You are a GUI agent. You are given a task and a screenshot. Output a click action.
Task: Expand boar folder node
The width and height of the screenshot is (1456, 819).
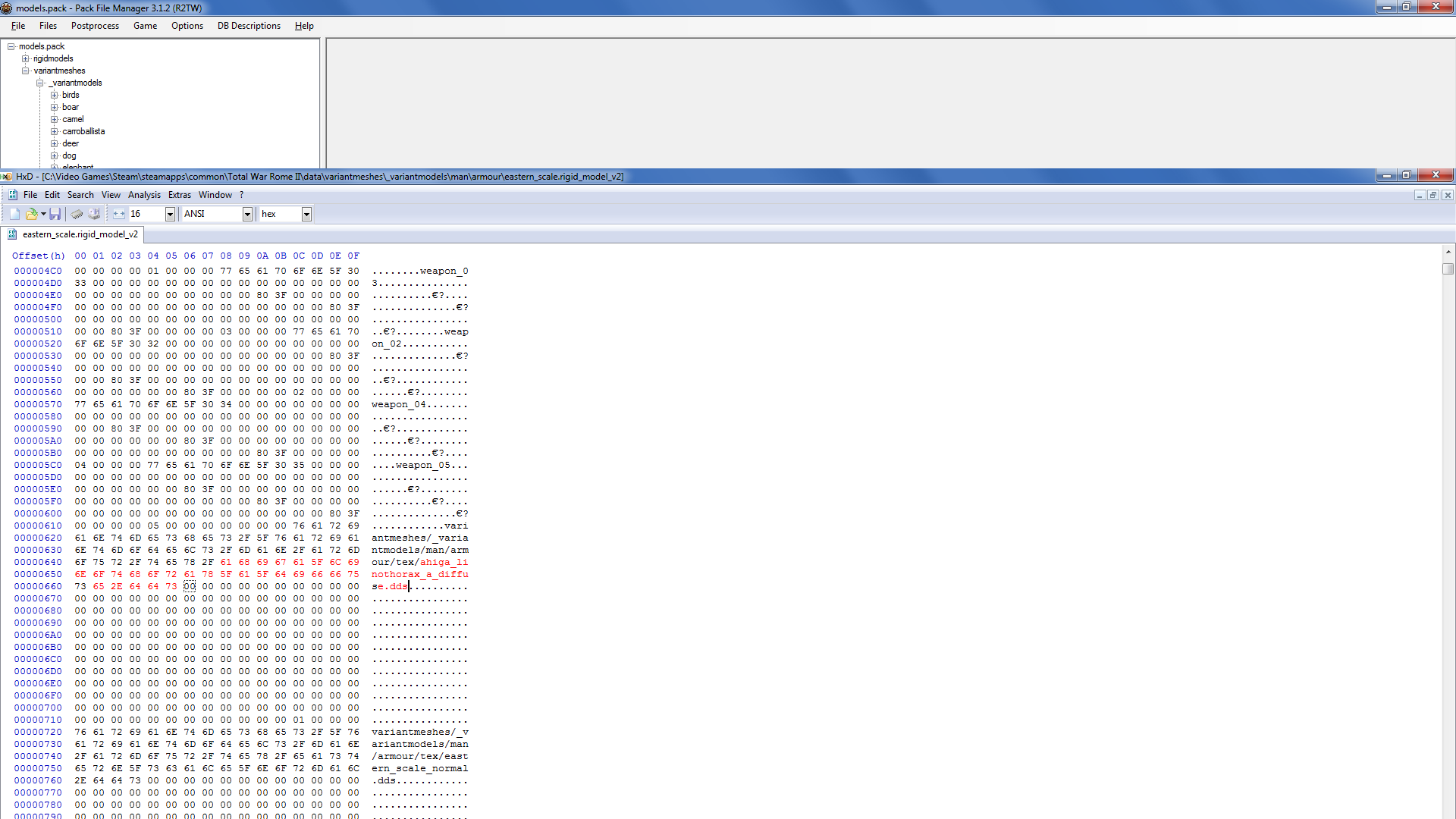click(54, 107)
